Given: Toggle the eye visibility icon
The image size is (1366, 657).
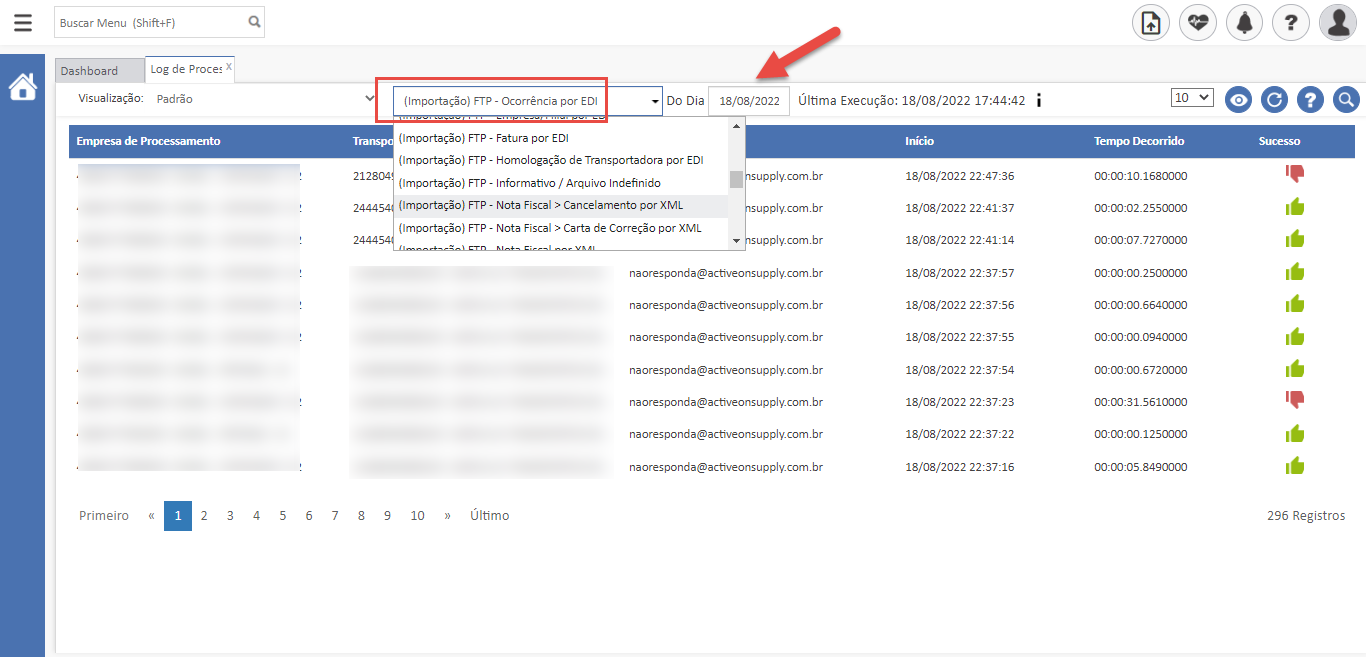Looking at the screenshot, I should pyautogui.click(x=1239, y=99).
